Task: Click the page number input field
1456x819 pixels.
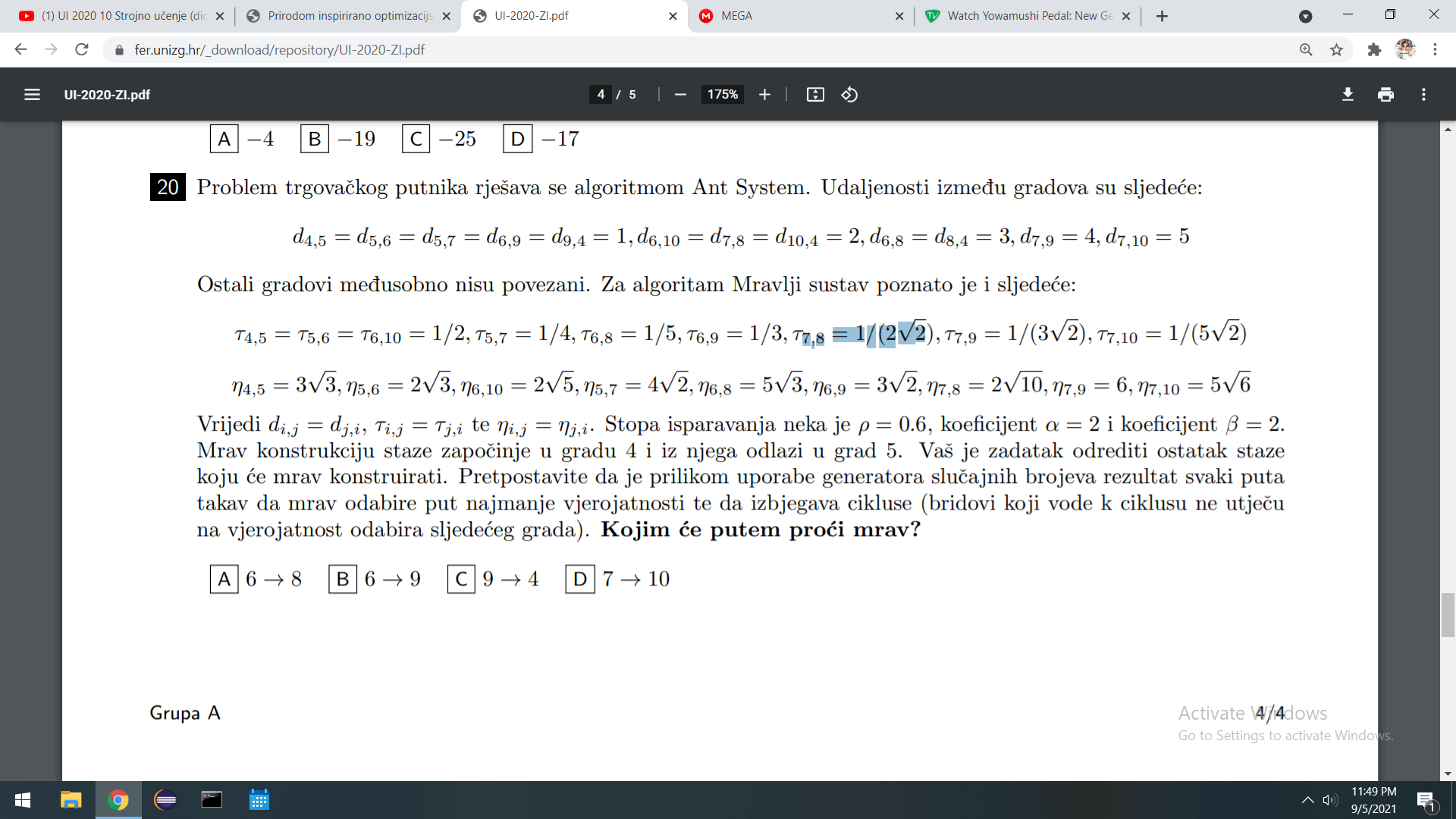Action: [x=601, y=95]
